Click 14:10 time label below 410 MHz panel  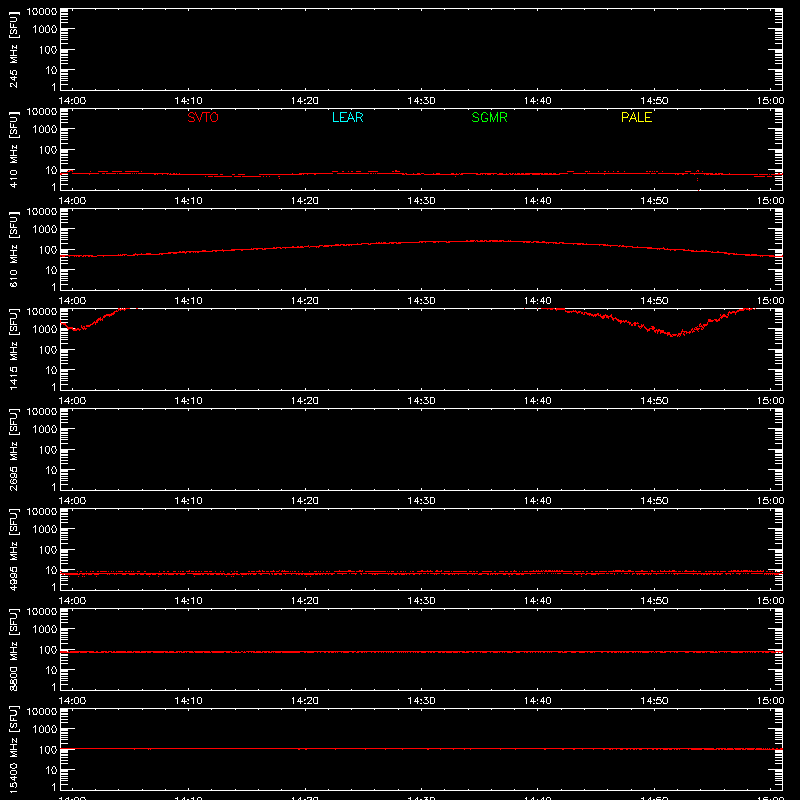click(188, 201)
